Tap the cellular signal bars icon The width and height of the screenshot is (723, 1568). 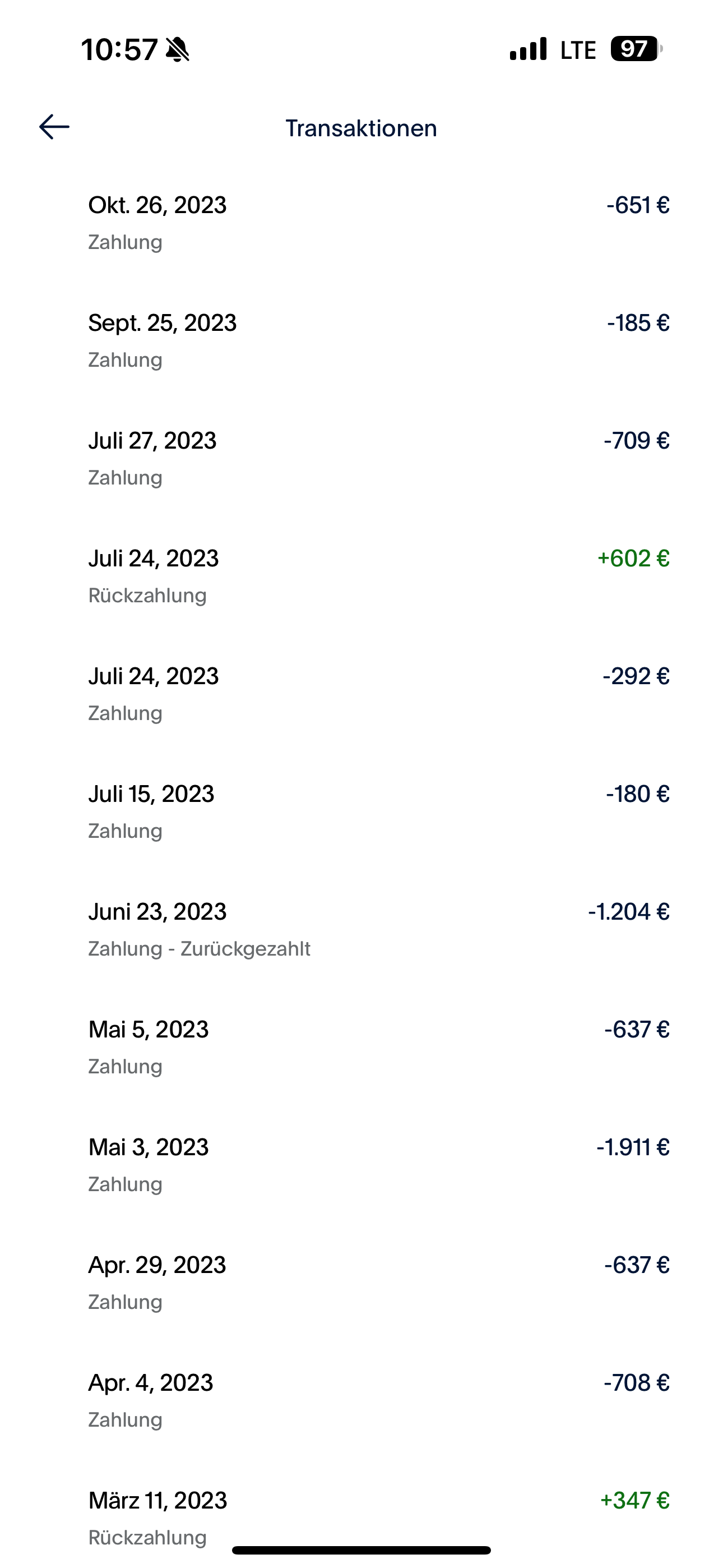coord(527,49)
